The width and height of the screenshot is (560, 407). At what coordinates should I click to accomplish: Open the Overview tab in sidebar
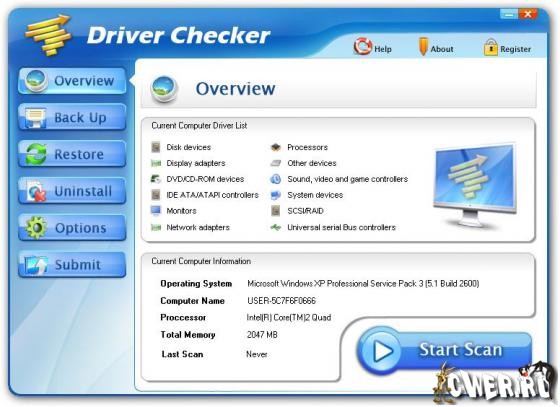tap(72, 81)
